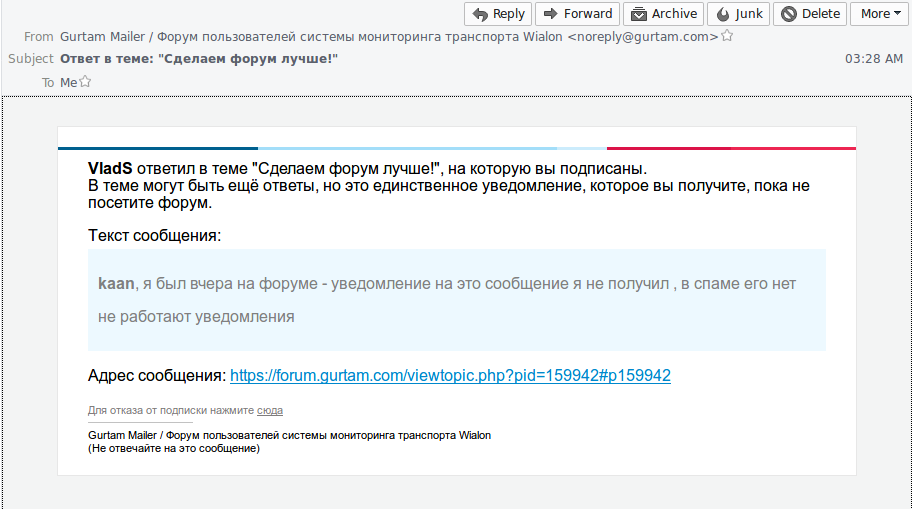This screenshot has width=912, height=509.
Task: Click the red segment of header stripe
Action: [x=730, y=148]
